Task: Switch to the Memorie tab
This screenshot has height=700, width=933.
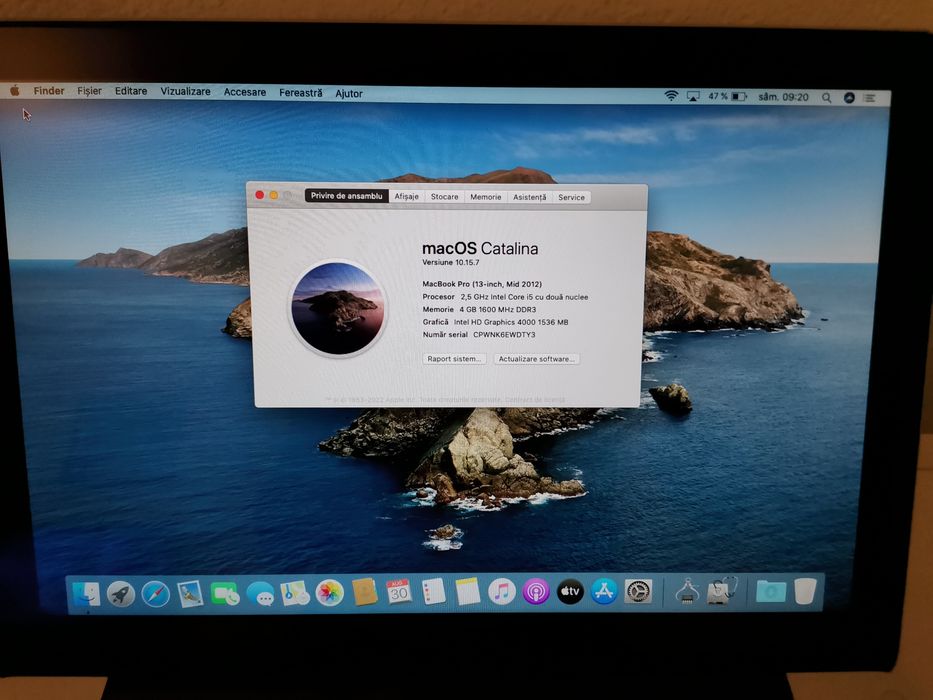Action: point(486,197)
